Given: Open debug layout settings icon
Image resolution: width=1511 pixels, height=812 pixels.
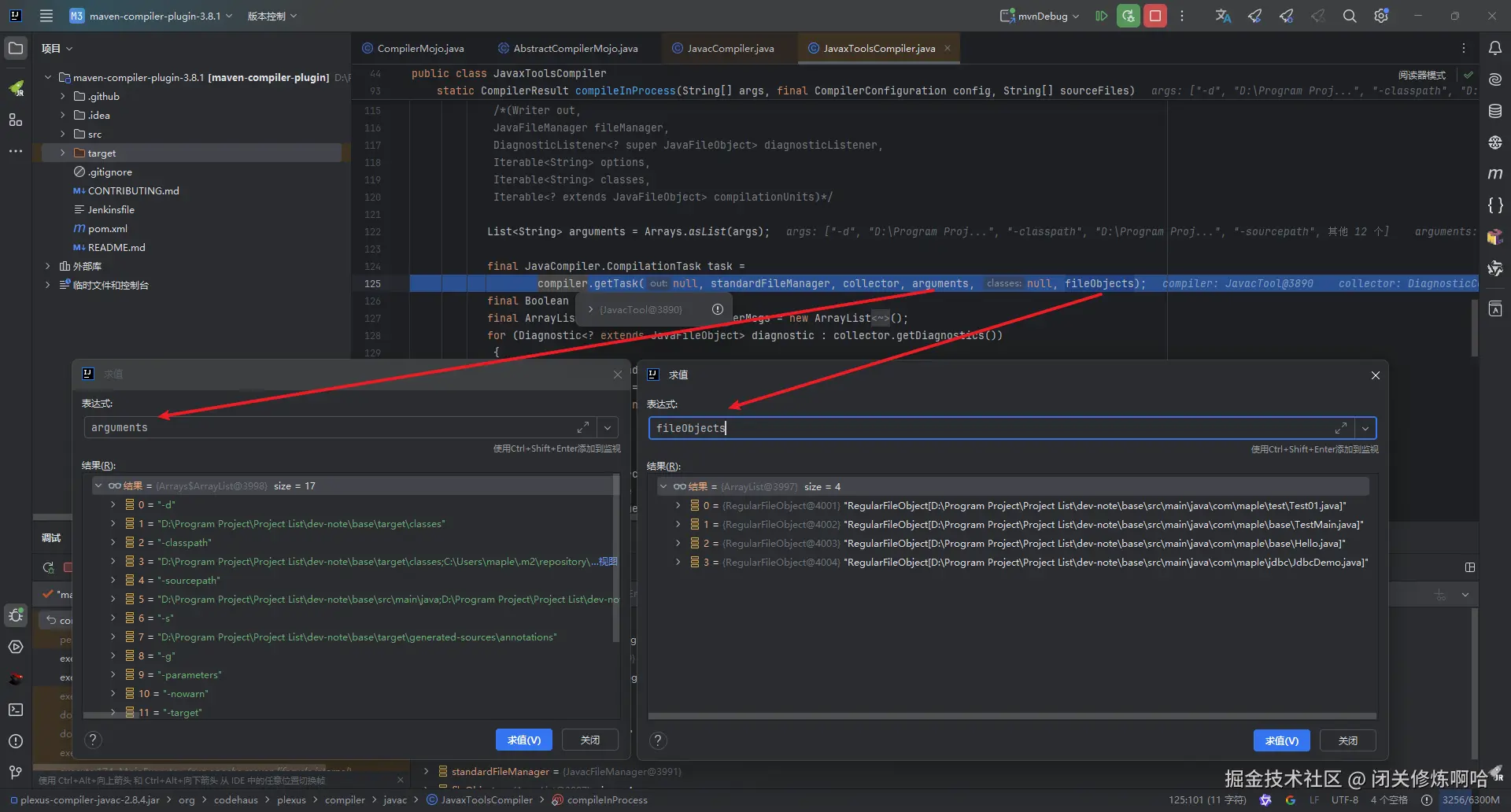Looking at the screenshot, I should pyautogui.click(x=1470, y=567).
